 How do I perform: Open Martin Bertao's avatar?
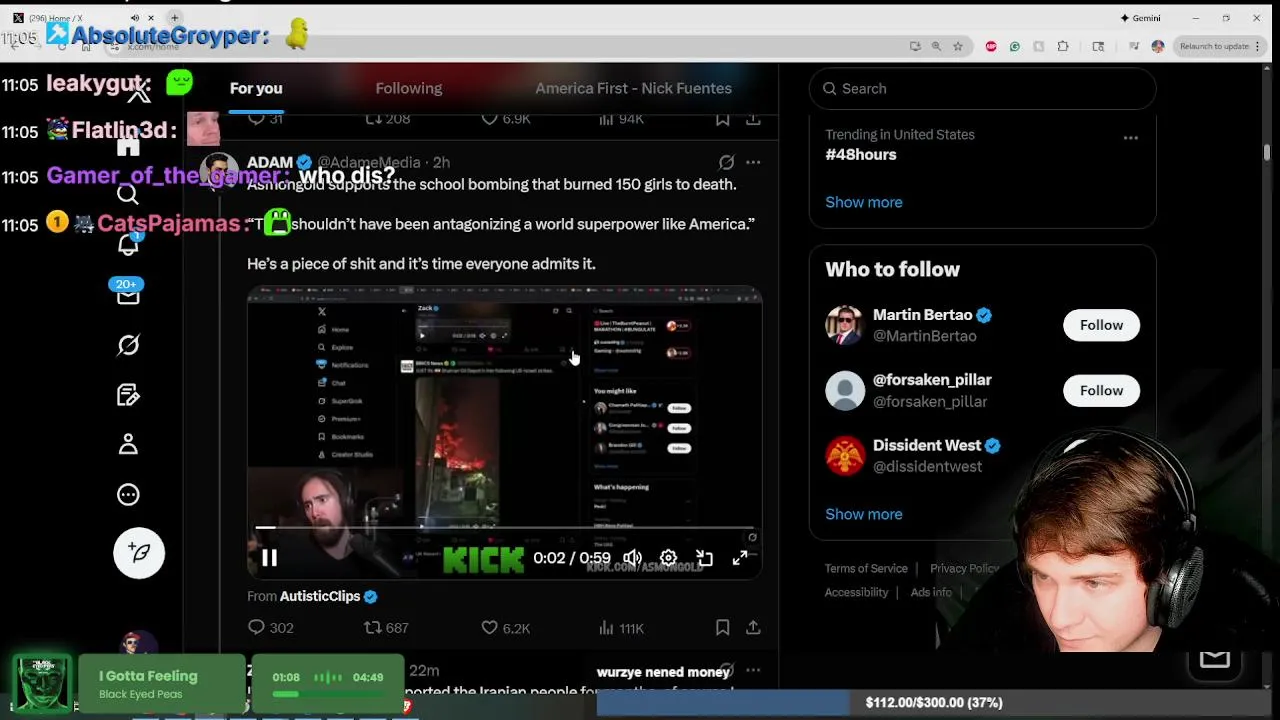(844, 325)
